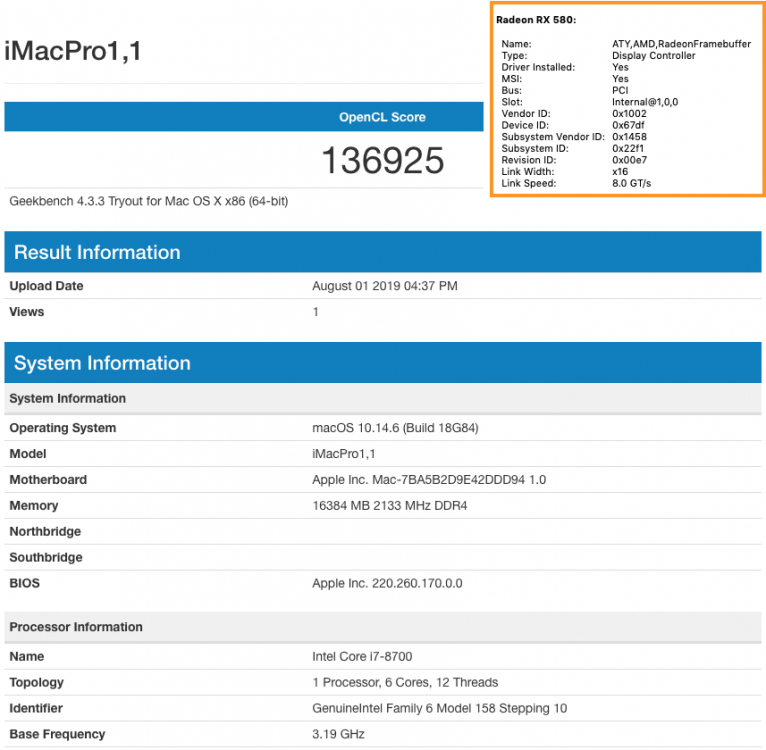Screen dimensions: 766x750
Task: Select the Result Information section header
Action: [383, 252]
